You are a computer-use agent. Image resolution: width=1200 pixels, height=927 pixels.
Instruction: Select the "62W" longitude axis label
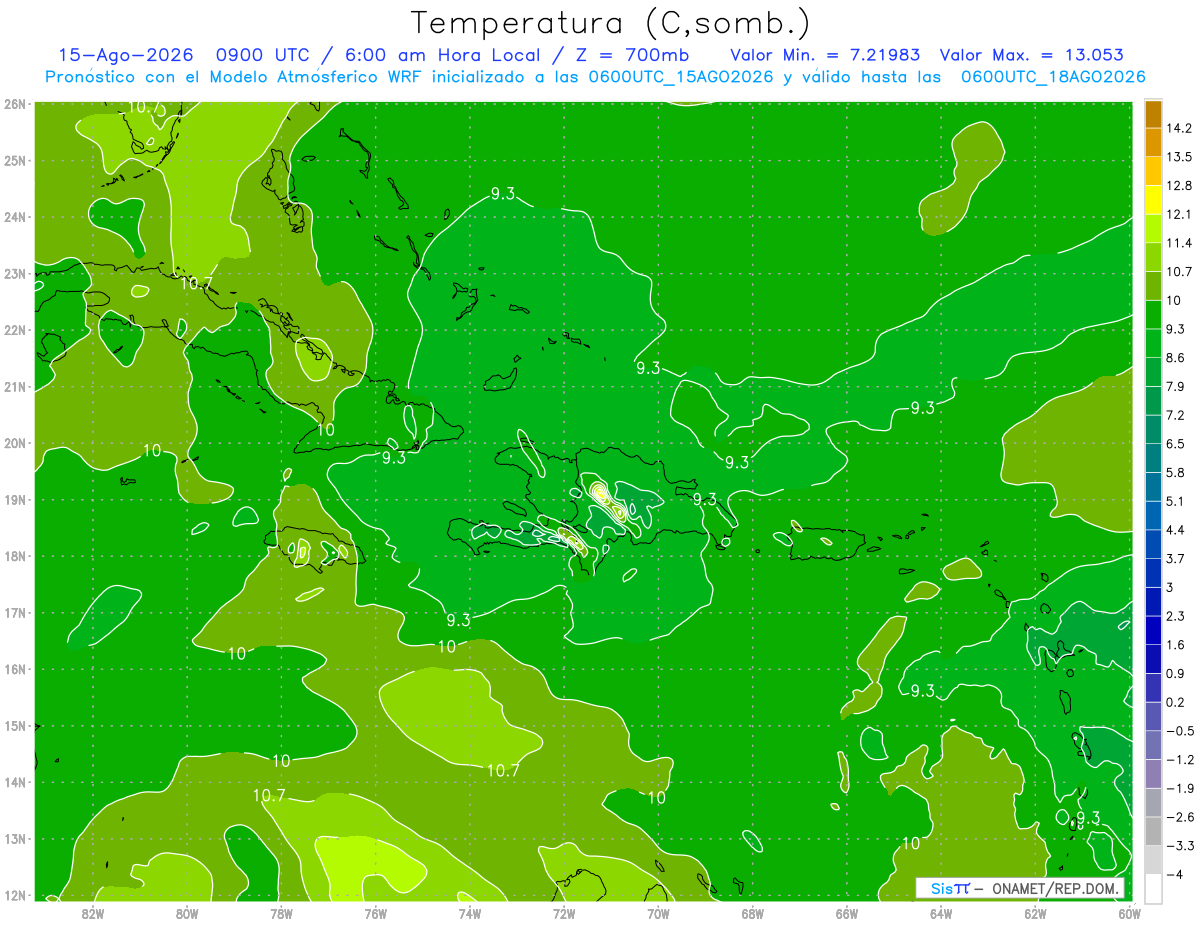(1035, 912)
